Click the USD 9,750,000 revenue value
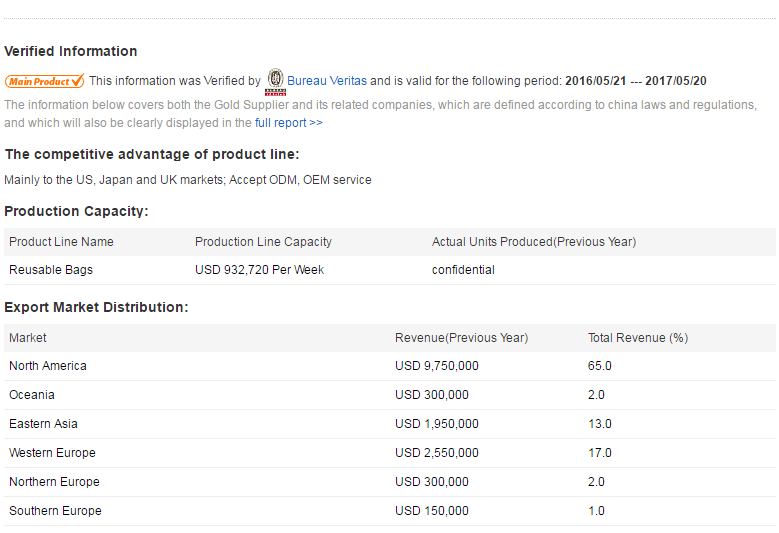The image size is (779, 533). coord(436,366)
